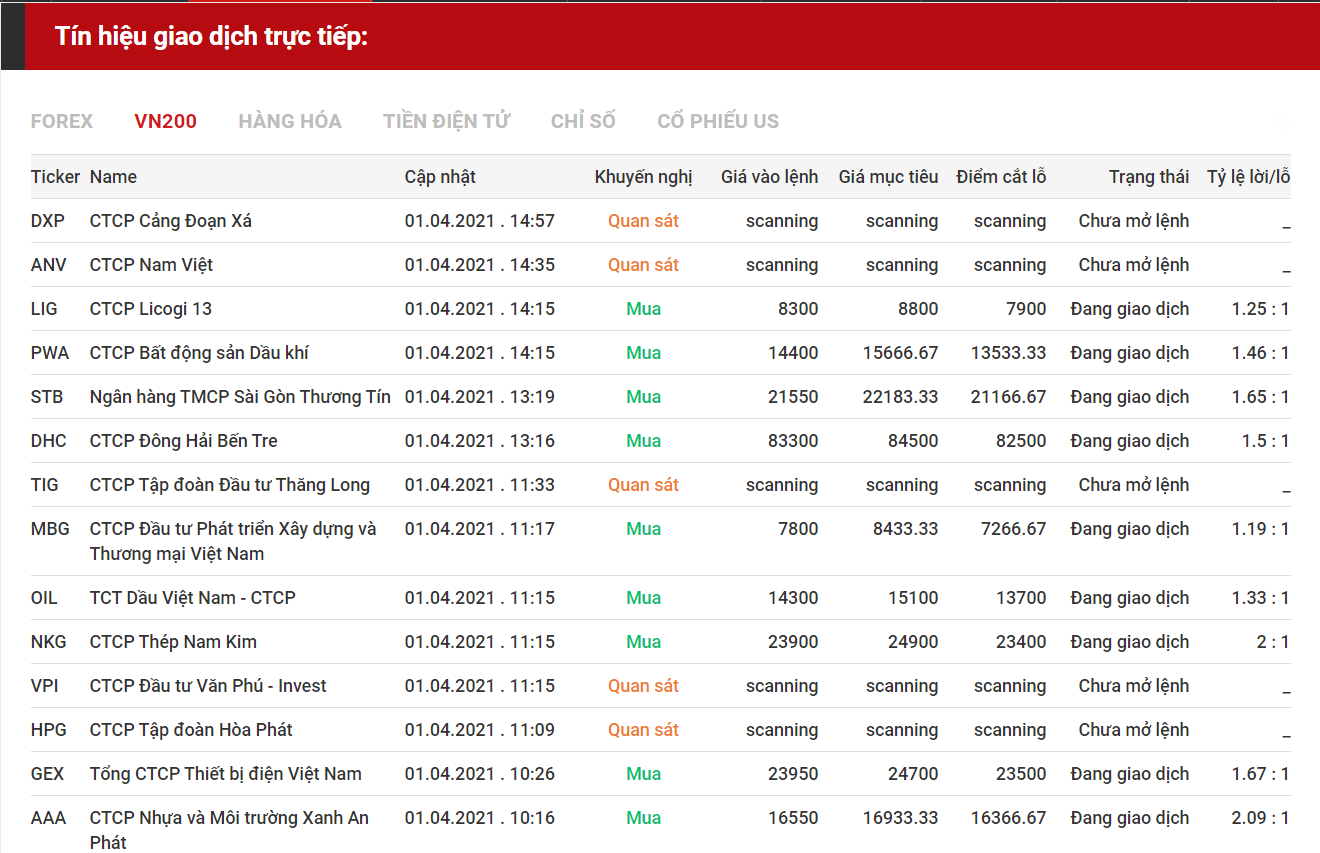The height and width of the screenshot is (853, 1320).
Task: Click the entry price 83300 for DHC
Action: tap(793, 441)
